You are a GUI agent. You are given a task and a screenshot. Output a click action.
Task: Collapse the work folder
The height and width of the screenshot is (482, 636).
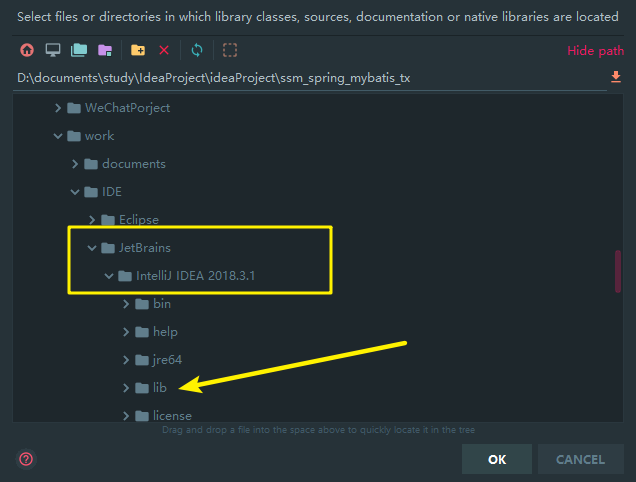coord(58,136)
